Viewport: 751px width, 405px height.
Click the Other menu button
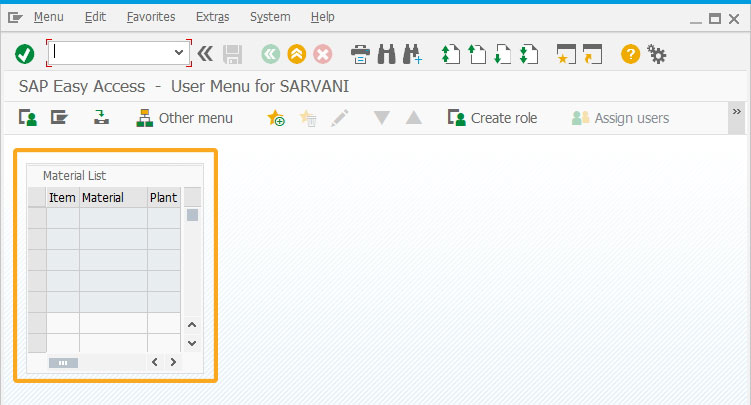click(x=184, y=118)
